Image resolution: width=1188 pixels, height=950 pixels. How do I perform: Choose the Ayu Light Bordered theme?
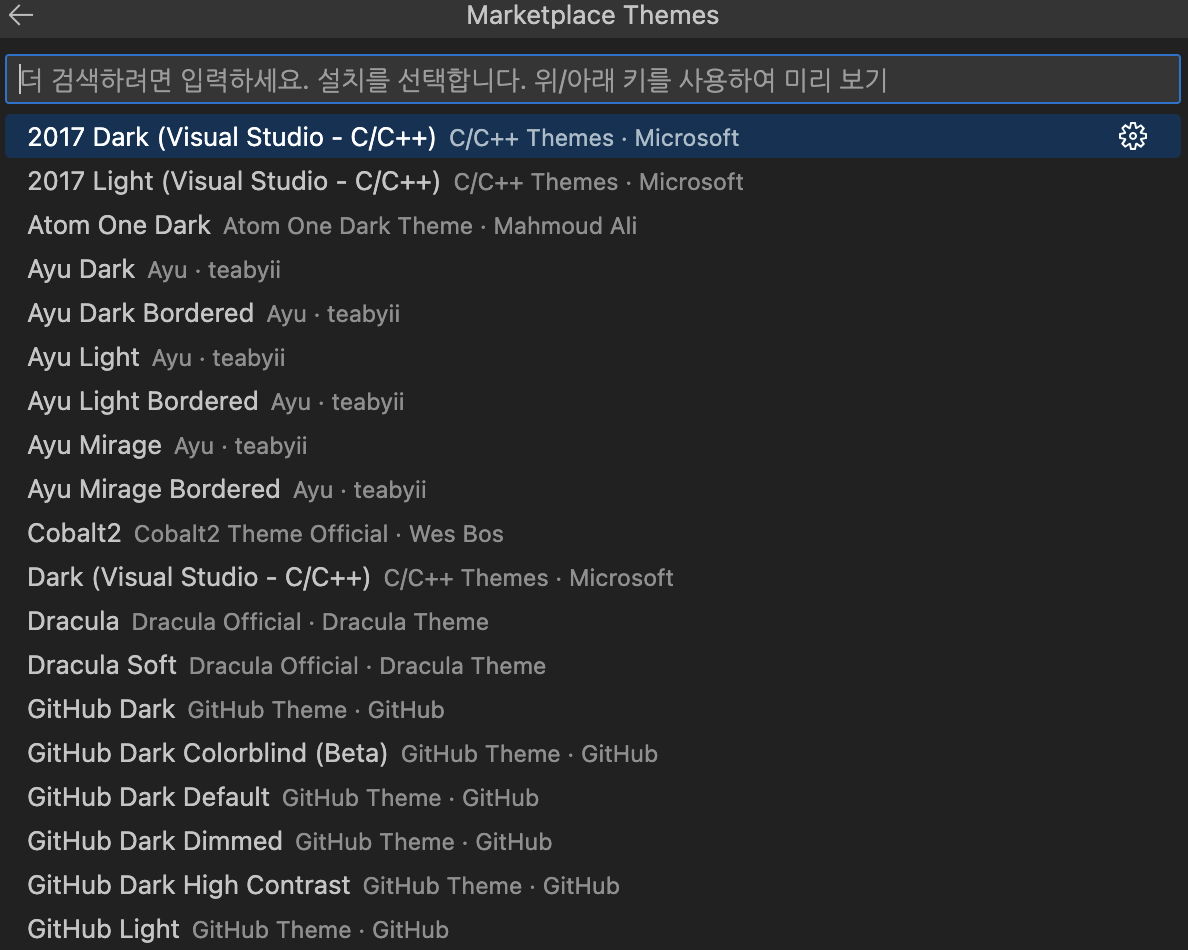click(x=143, y=401)
